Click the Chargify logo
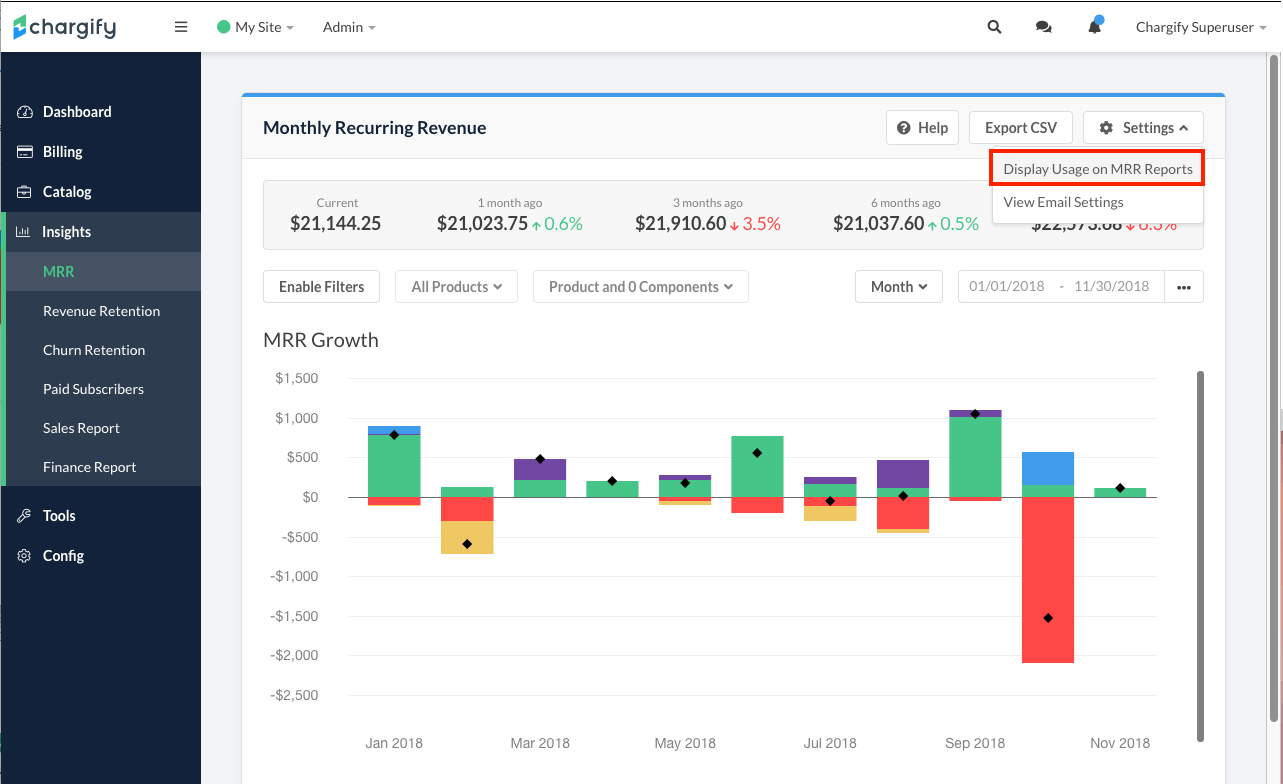 65,27
